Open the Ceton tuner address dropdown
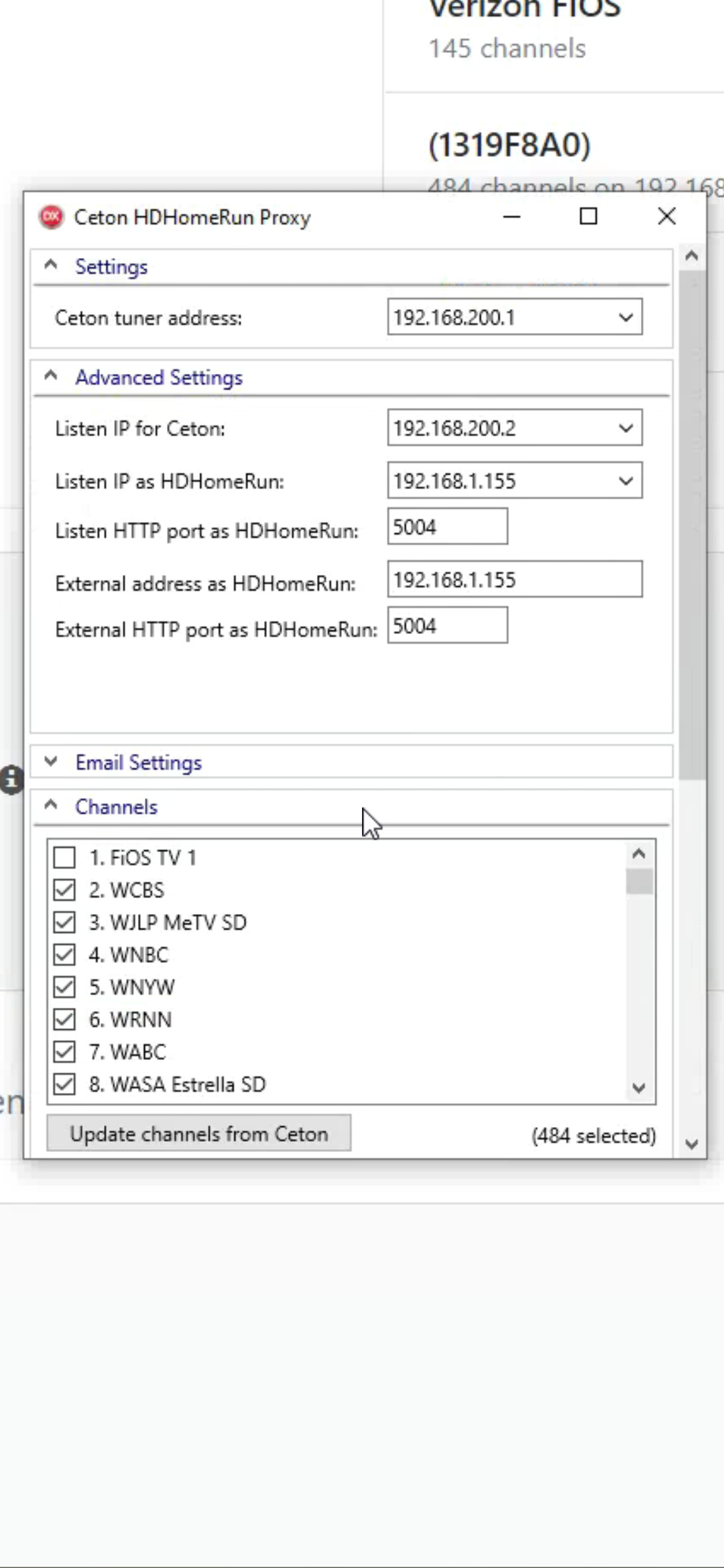The height and width of the screenshot is (1568, 724). [625, 318]
